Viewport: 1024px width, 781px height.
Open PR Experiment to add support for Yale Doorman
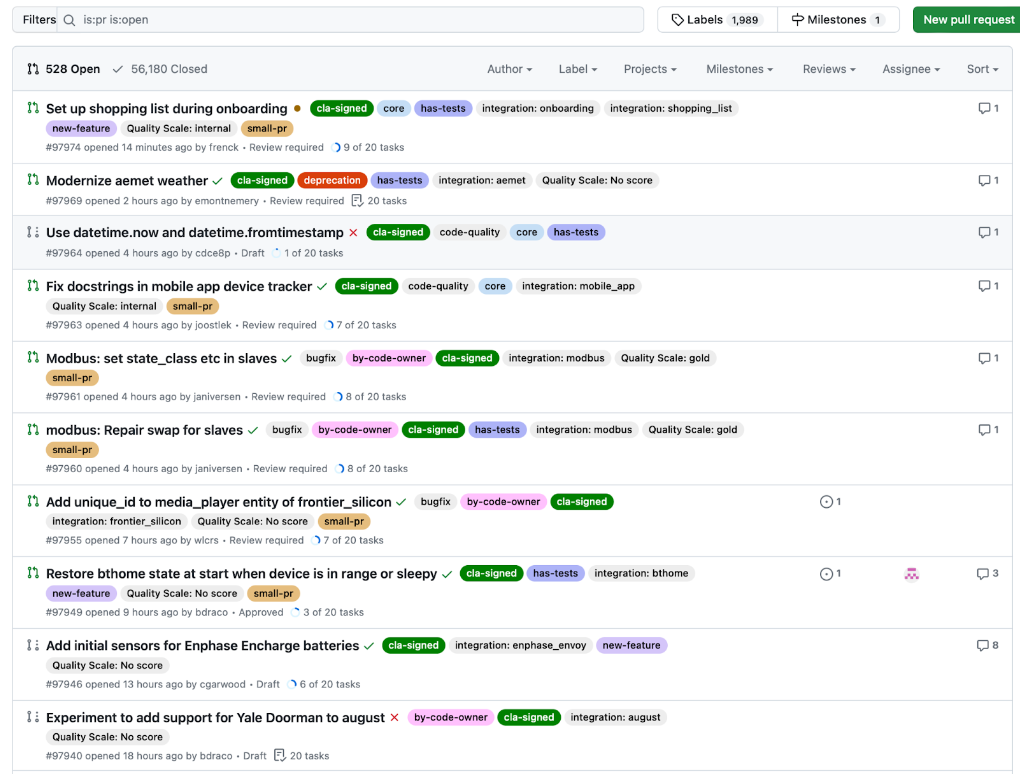click(215, 717)
